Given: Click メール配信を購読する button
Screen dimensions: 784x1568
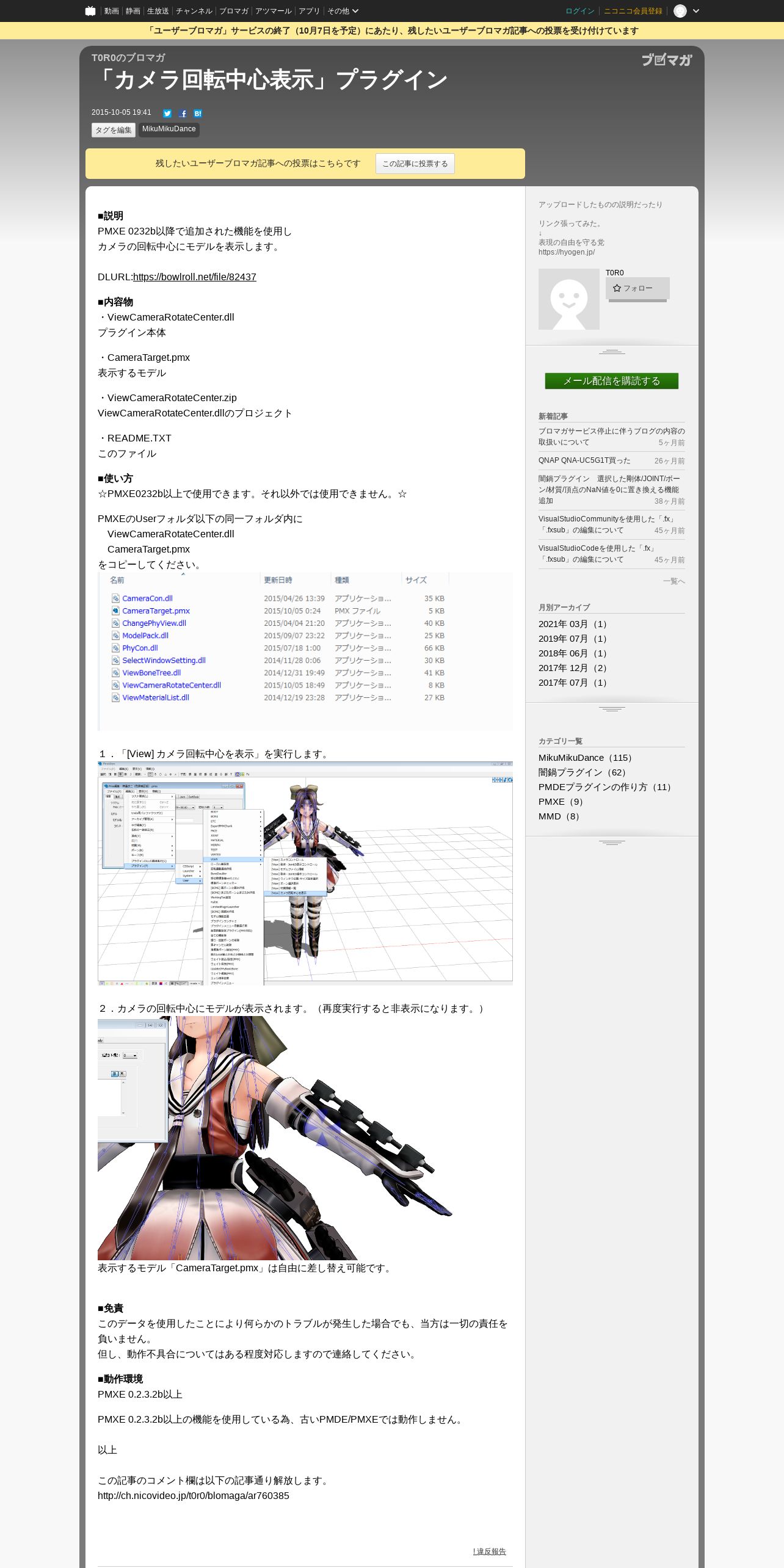Looking at the screenshot, I should (x=612, y=381).
